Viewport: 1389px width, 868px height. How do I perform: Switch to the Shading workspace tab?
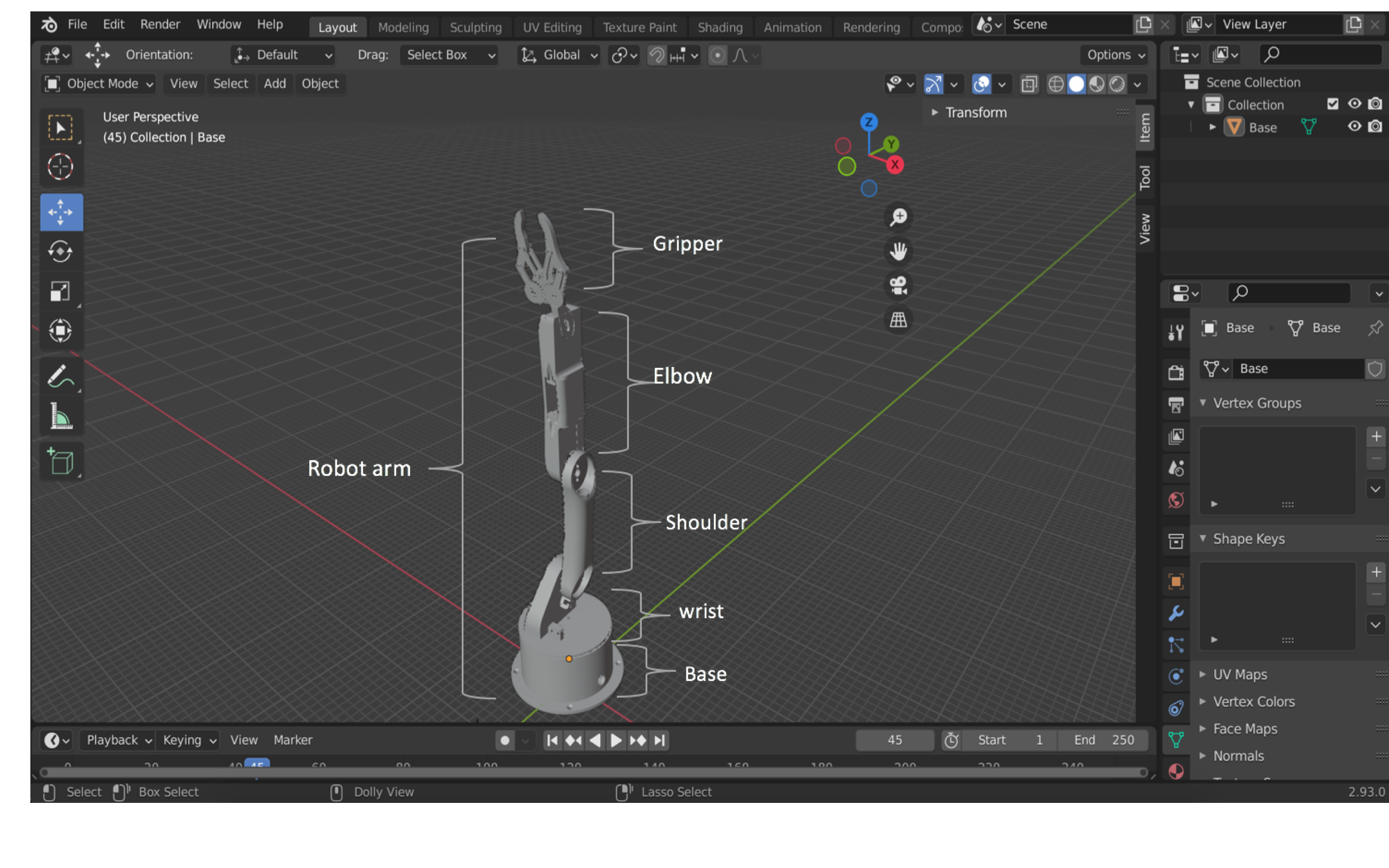(721, 27)
